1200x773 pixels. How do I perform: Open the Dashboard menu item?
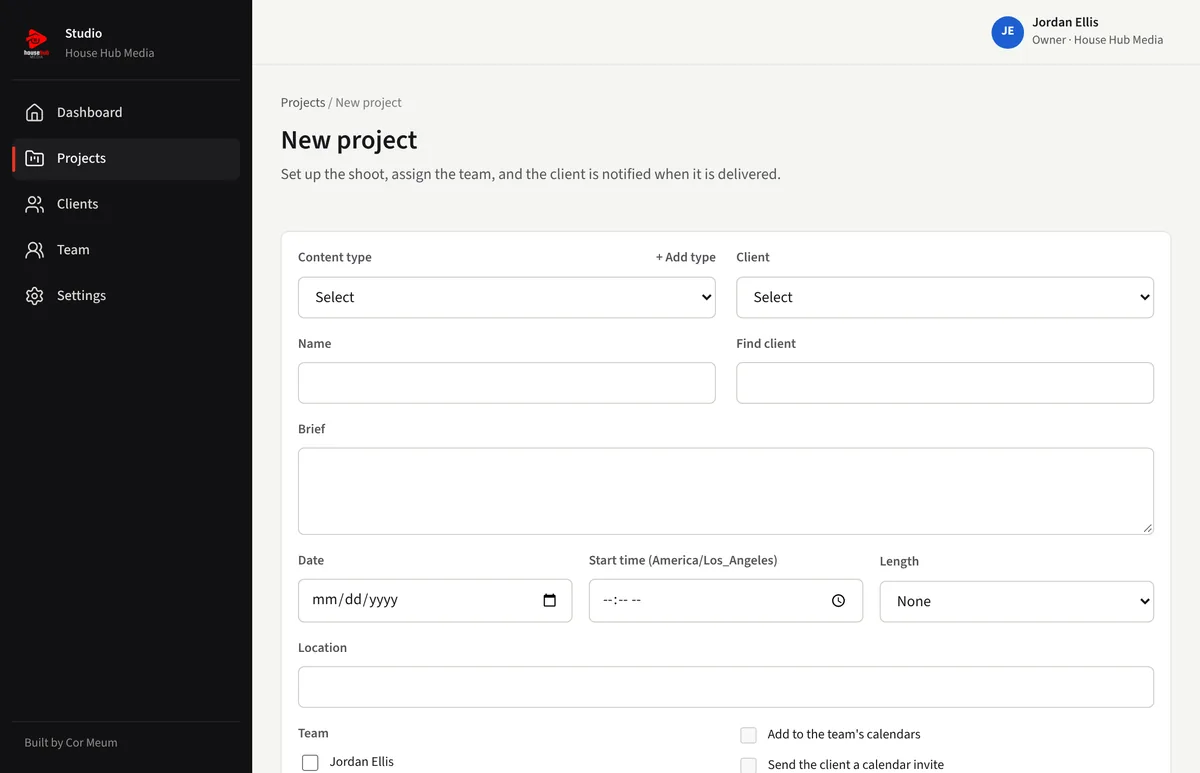[x=126, y=112]
